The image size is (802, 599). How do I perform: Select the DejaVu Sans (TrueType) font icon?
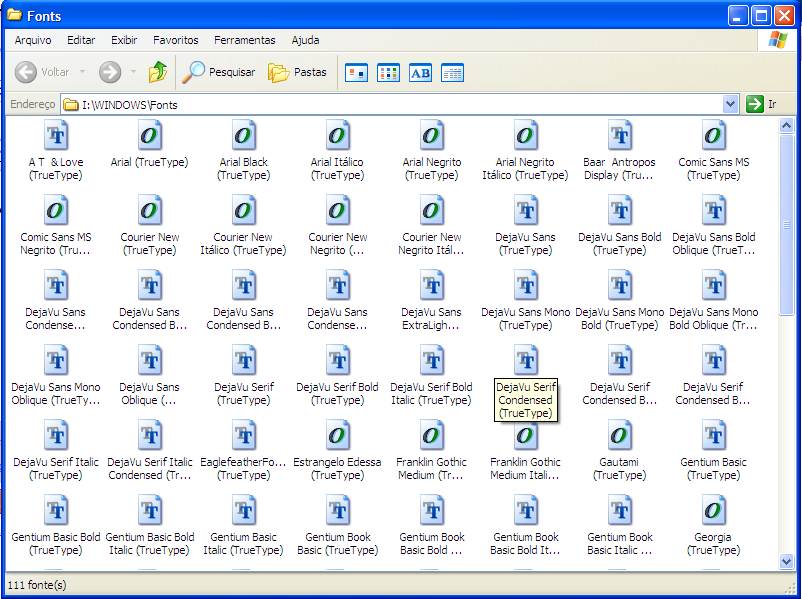[526, 211]
